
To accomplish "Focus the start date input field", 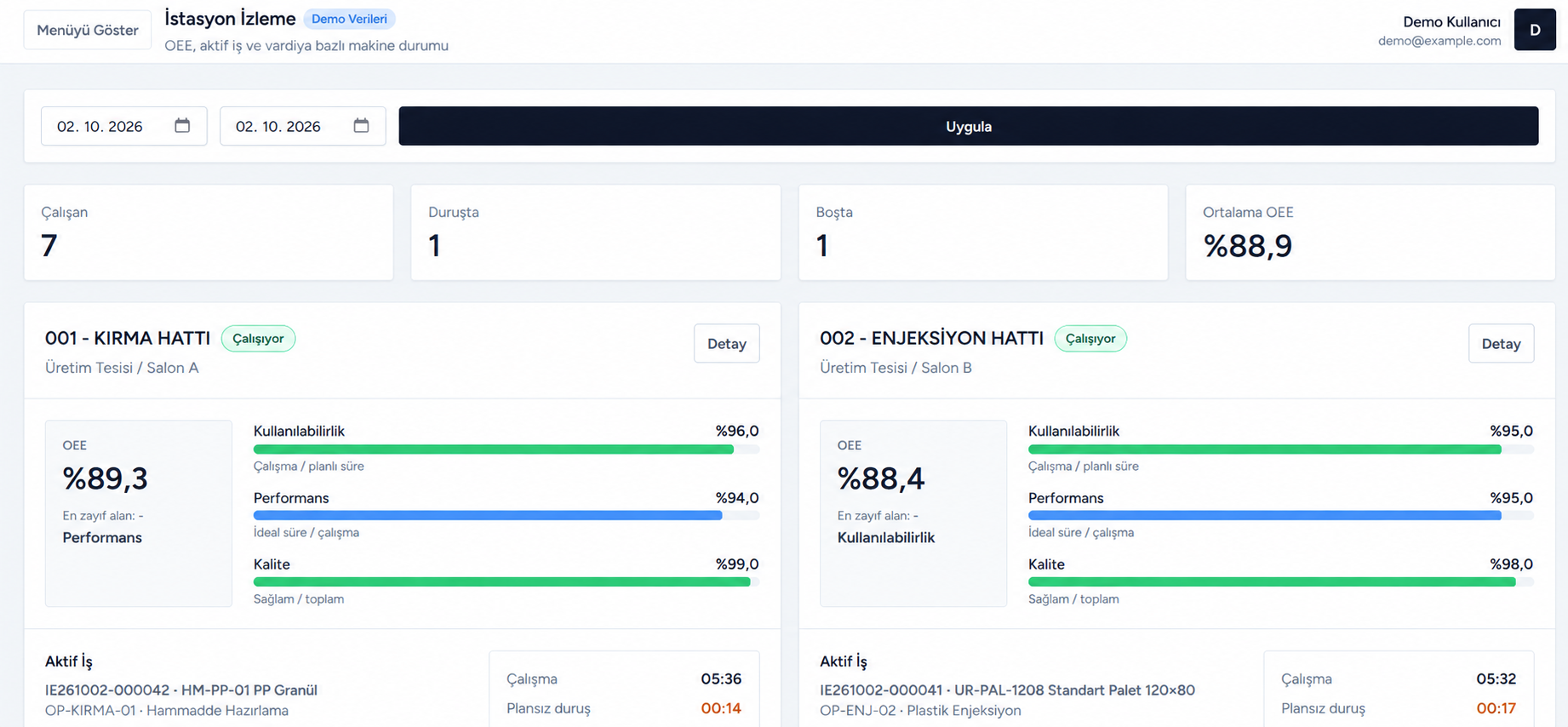I will (x=124, y=126).
